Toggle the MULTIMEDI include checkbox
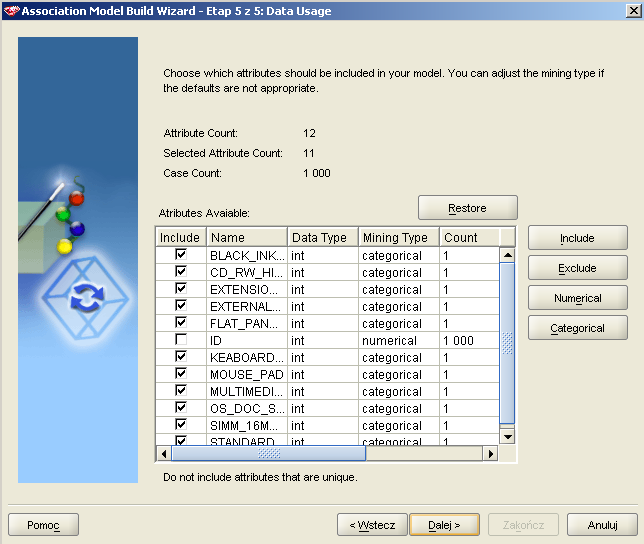Image resolution: width=644 pixels, height=544 pixels. [x=181, y=390]
